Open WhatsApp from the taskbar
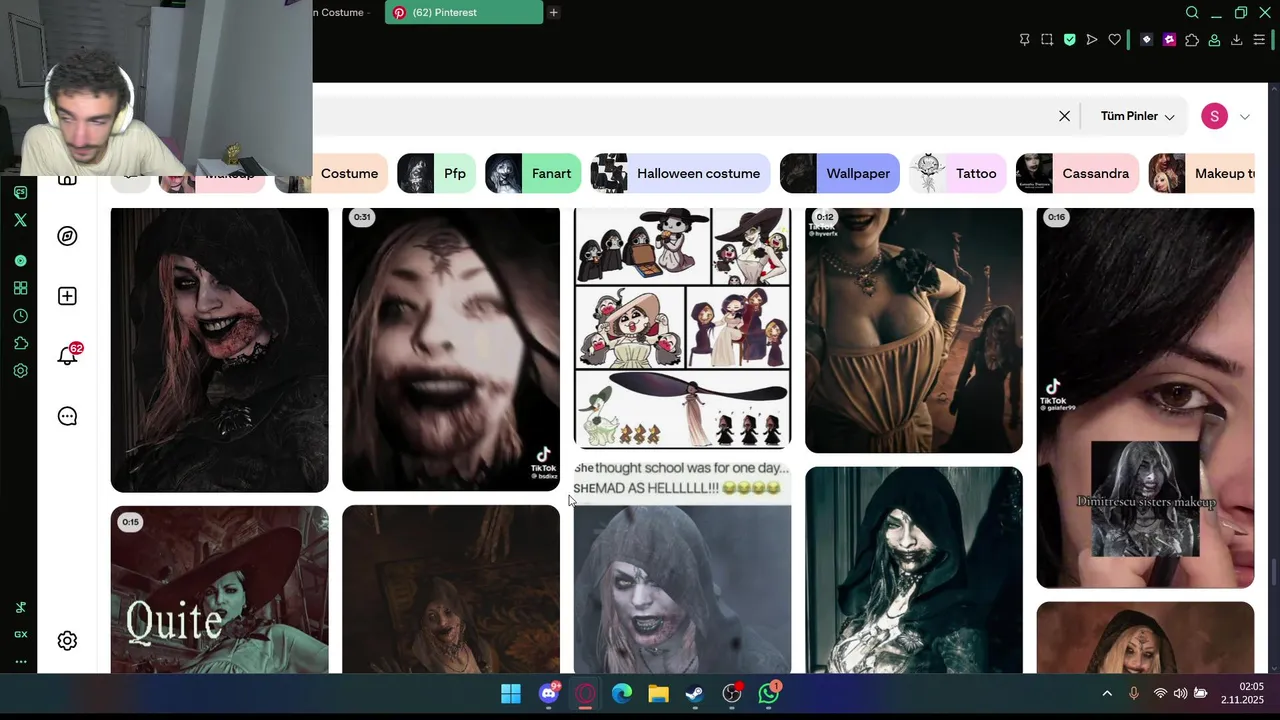The height and width of the screenshot is (720, 1280). [769, 694]
